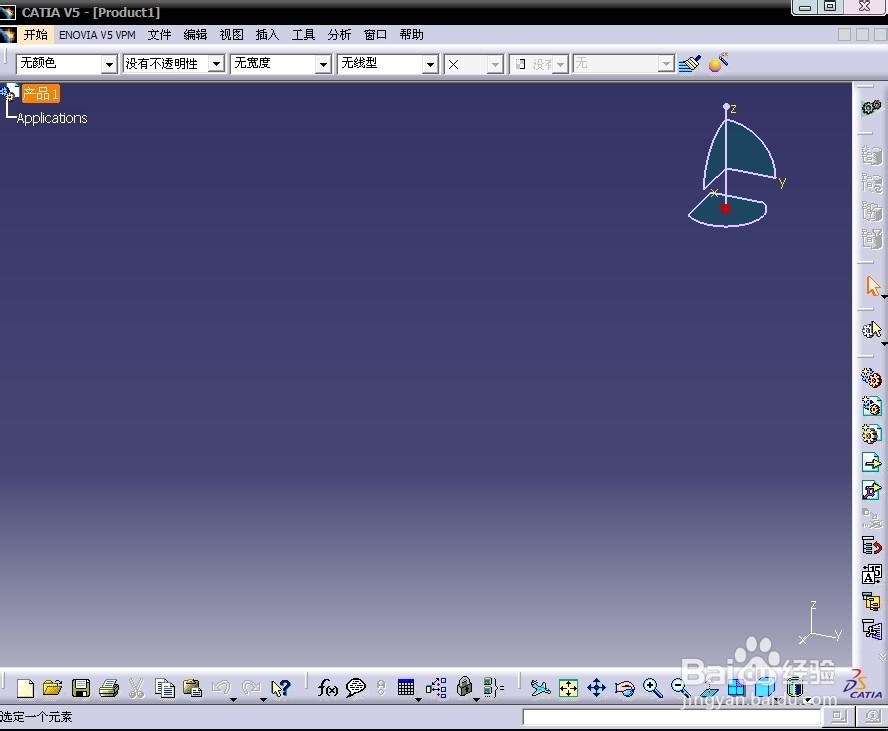Click the New Part icon

click(872, 434)
